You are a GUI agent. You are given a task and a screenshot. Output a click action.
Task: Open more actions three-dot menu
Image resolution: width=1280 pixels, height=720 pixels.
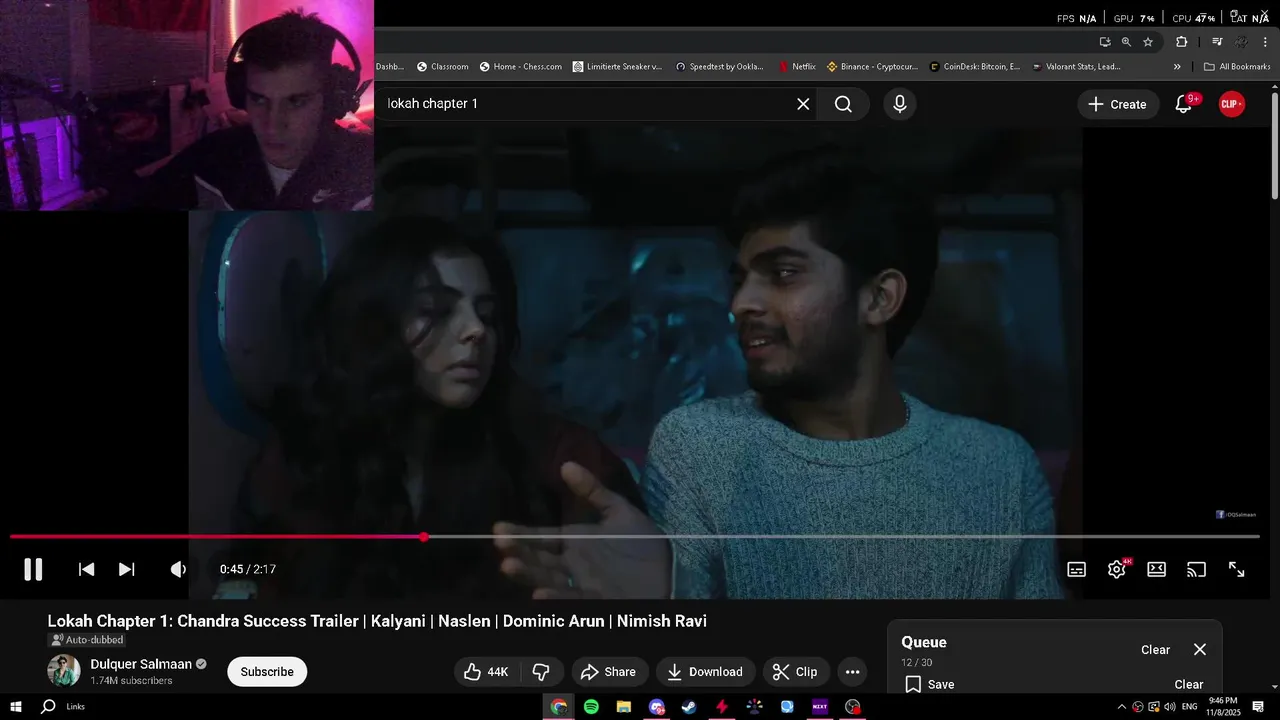tap(852, 672)
